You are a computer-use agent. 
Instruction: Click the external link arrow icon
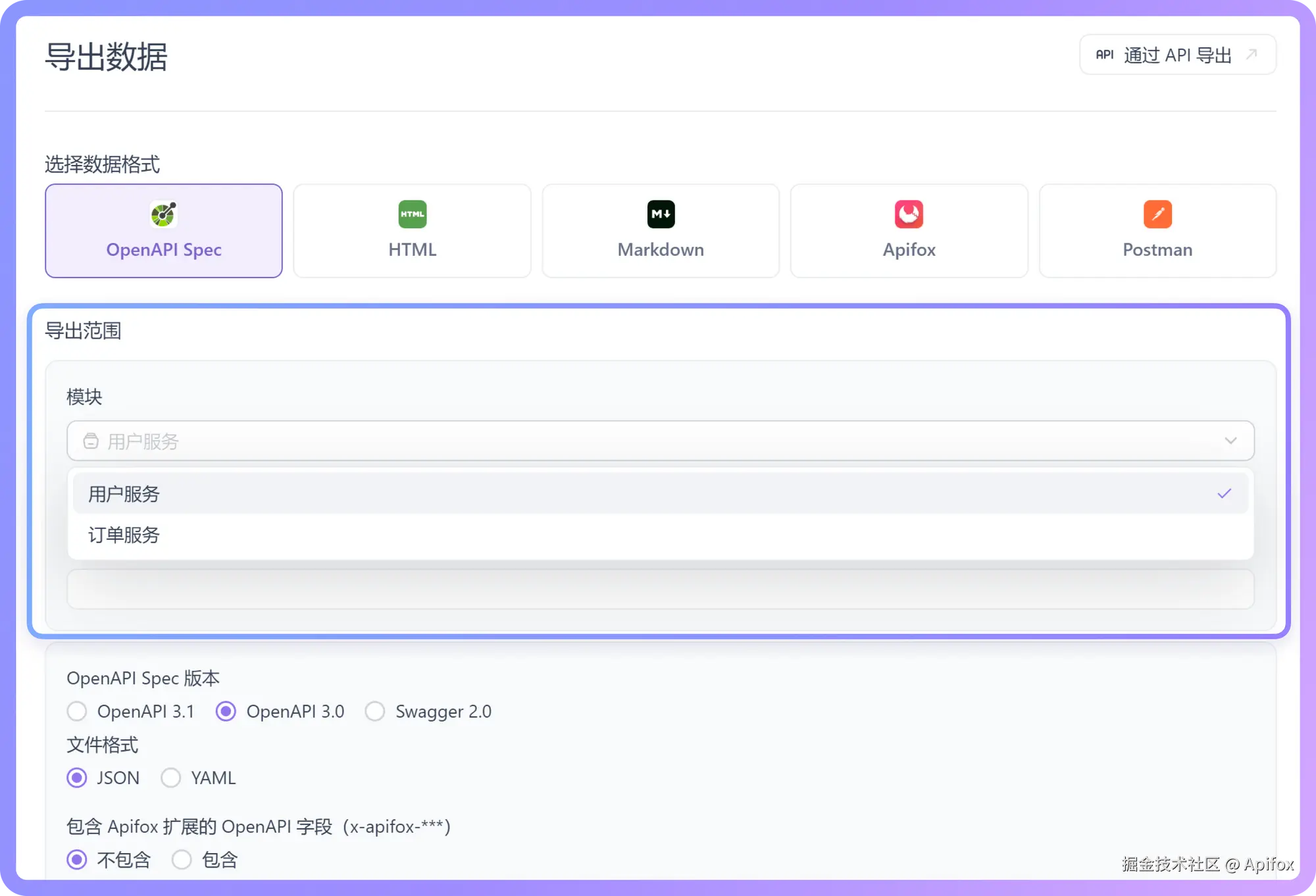coord(1252,55)
